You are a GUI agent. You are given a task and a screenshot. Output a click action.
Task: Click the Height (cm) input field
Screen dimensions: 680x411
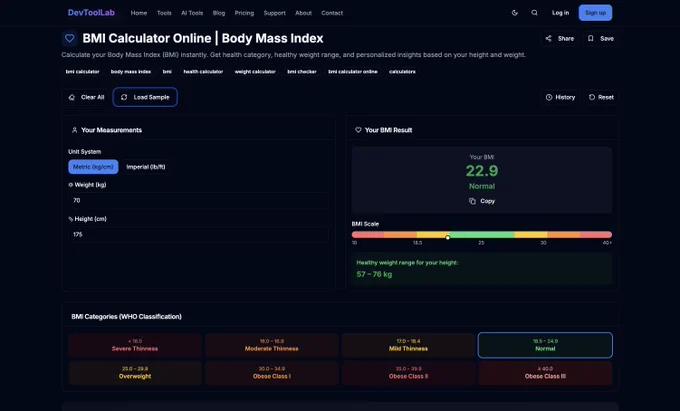(198, 235)
